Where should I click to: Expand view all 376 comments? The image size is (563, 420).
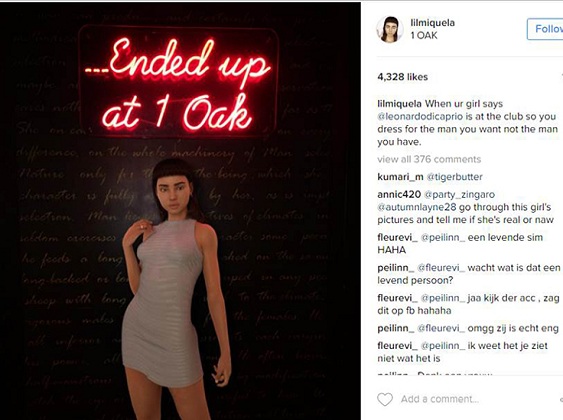pyautogui.click(x=429, y=159)
